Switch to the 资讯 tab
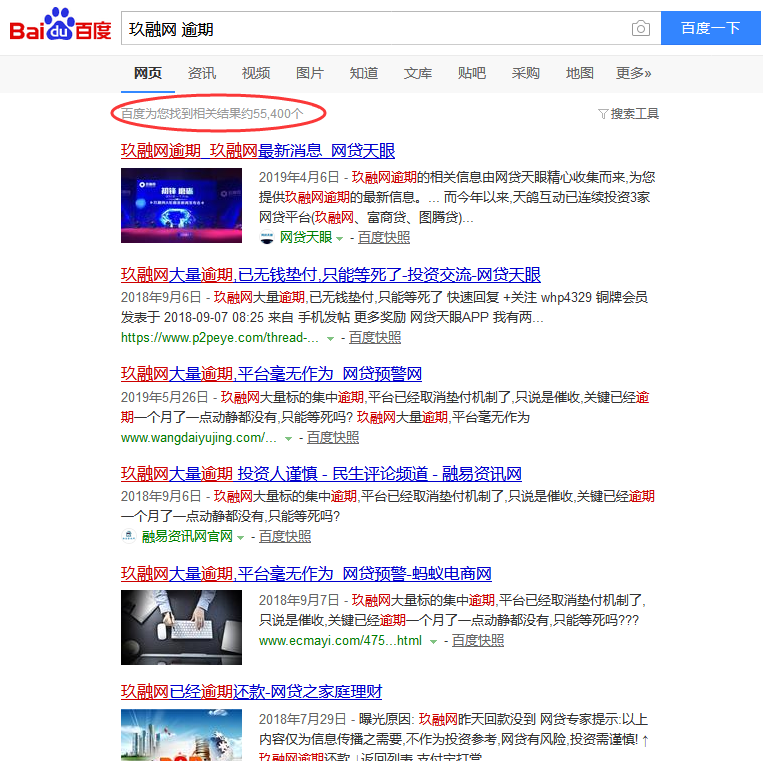The width and height of the screenshot is (763, 761). click(201, 73)
